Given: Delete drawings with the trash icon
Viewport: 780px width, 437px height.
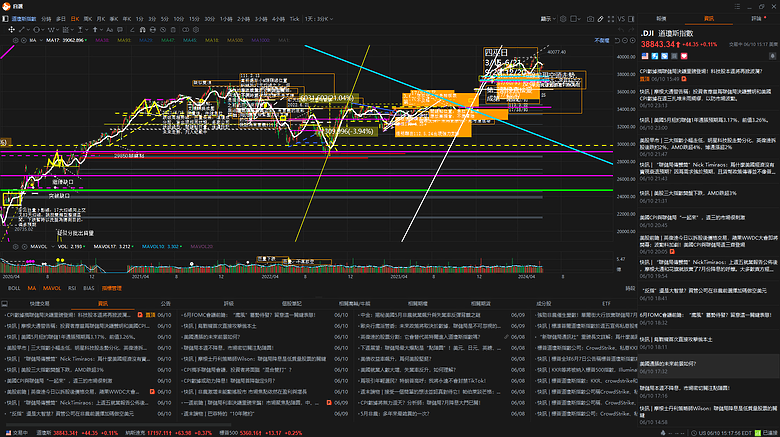Looking at the screenshot, I should coord(173,30).
